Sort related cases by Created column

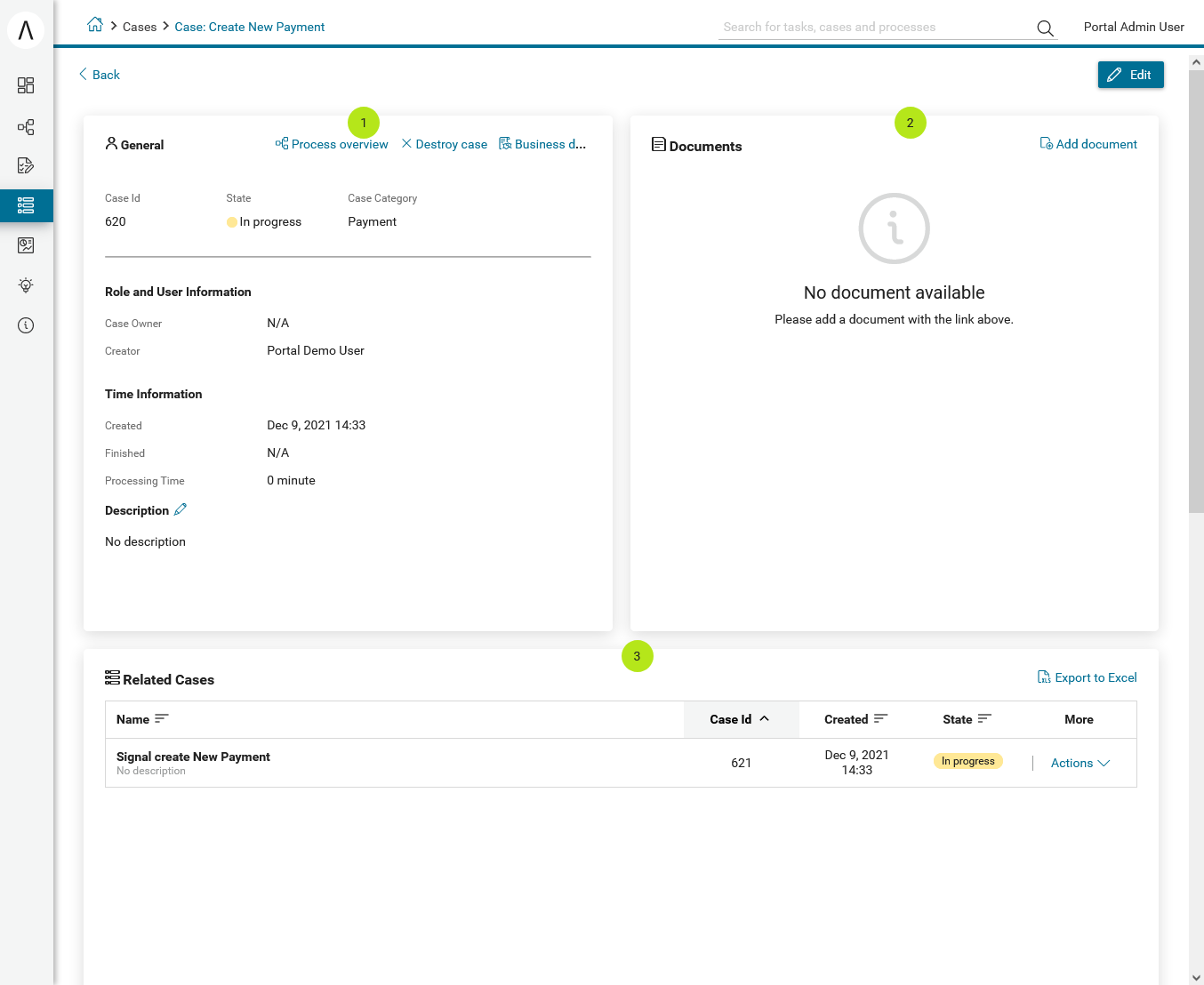(x=855, y=719)
